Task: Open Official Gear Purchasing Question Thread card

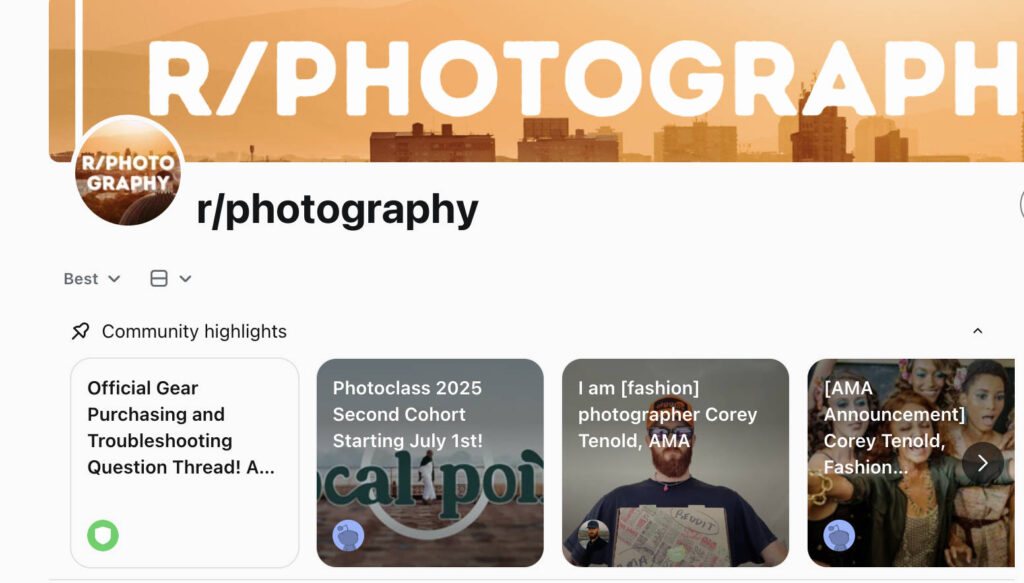Action: click(185, 463)
